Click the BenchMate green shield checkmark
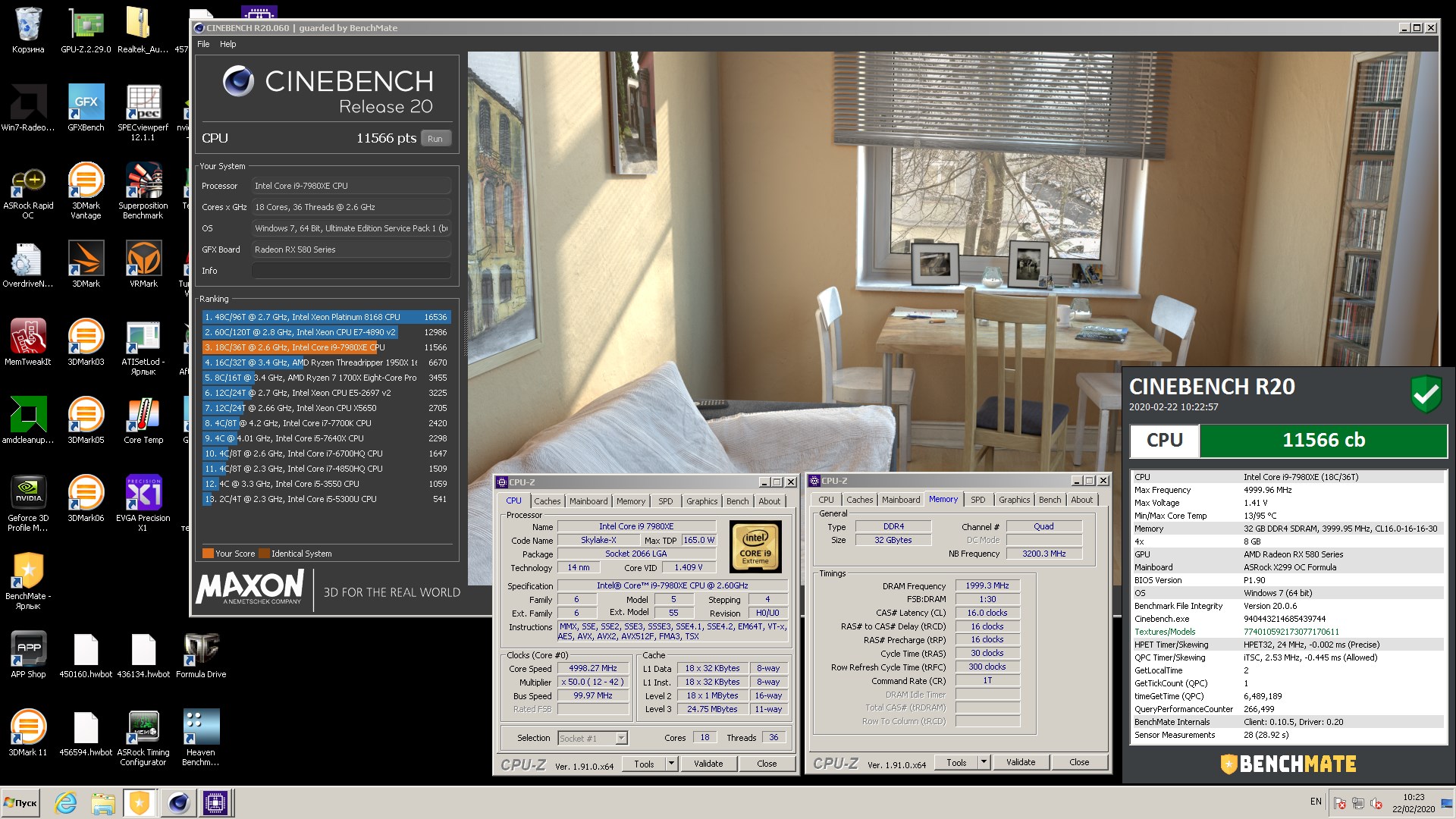 point(1426,394)
